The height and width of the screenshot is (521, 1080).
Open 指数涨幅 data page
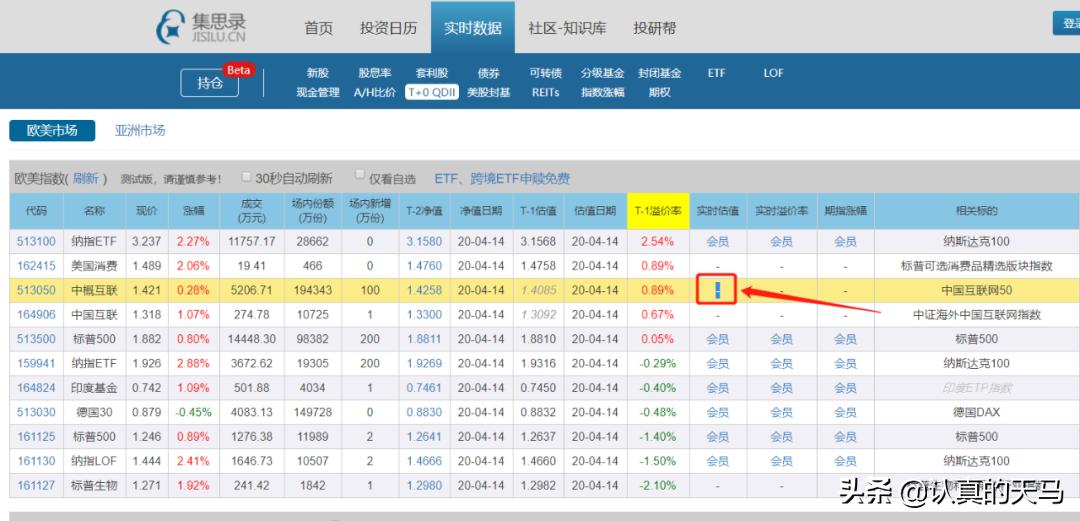click(603, 92)
